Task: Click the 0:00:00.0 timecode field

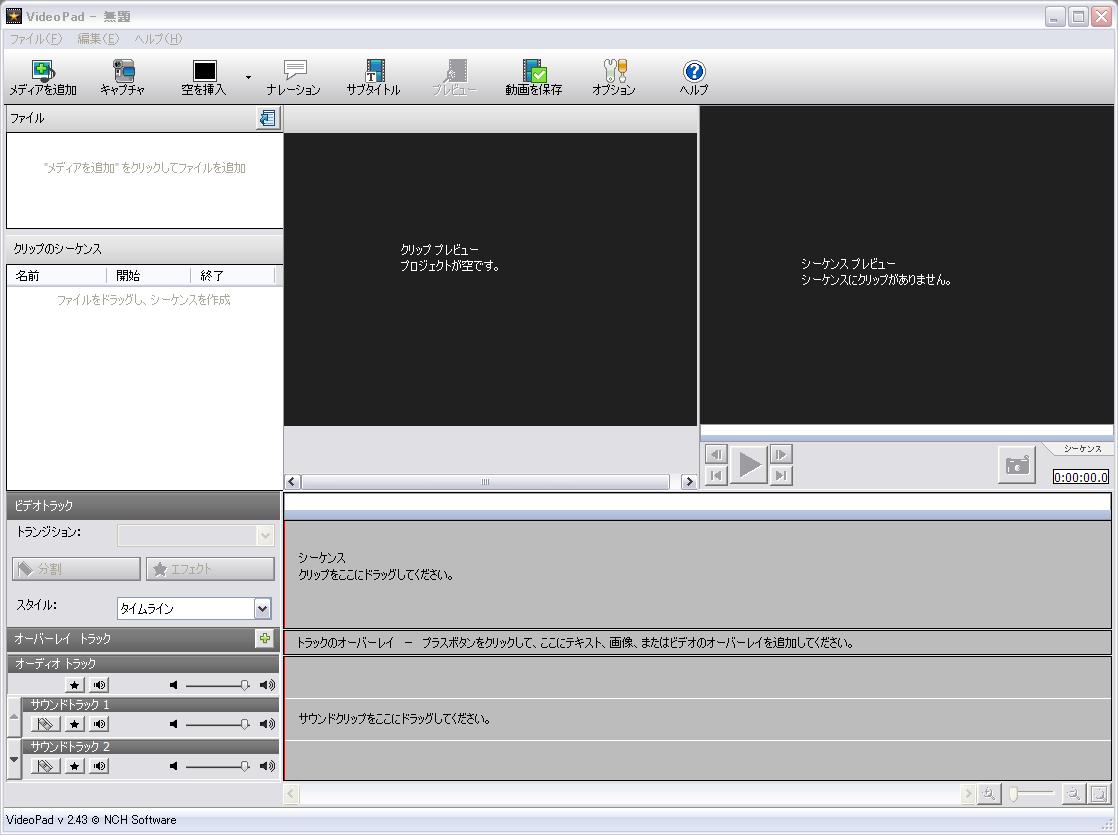Action: pyautogui.click(x=1081, y=477)
